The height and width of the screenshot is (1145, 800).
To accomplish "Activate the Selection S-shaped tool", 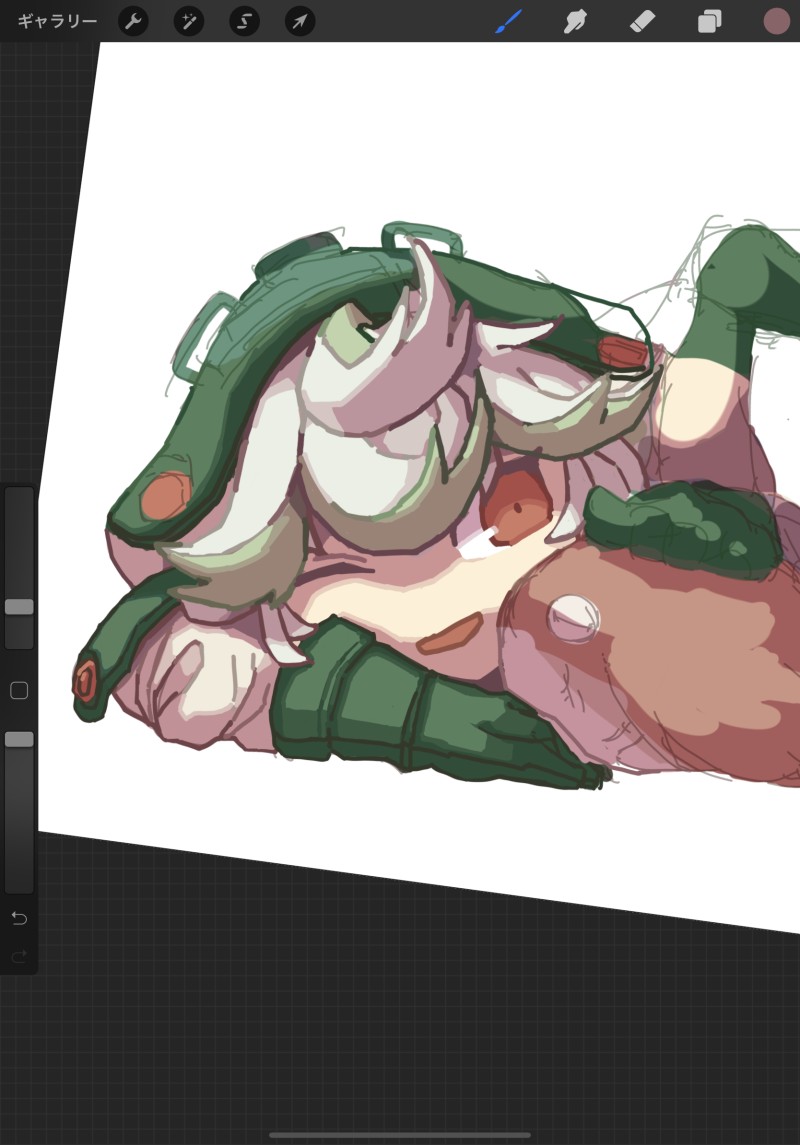I will [245, 21].
